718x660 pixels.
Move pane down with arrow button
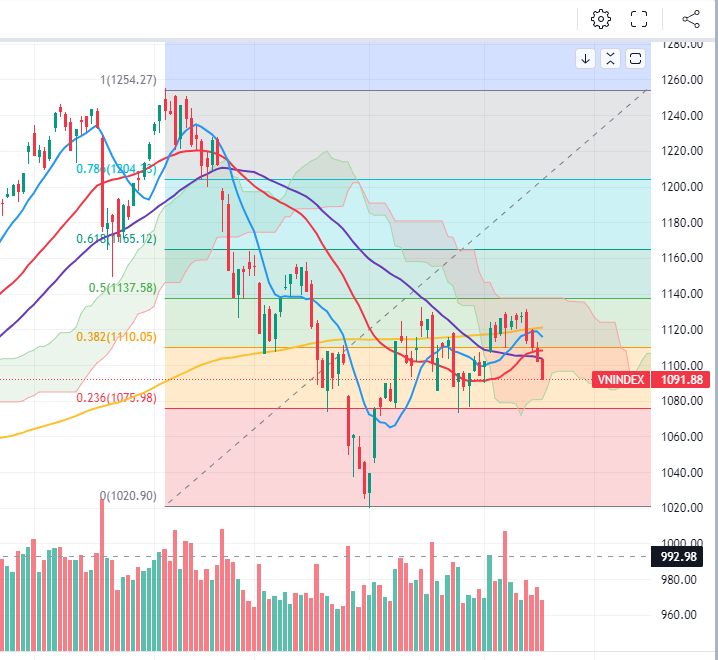[x=586, y=59]
